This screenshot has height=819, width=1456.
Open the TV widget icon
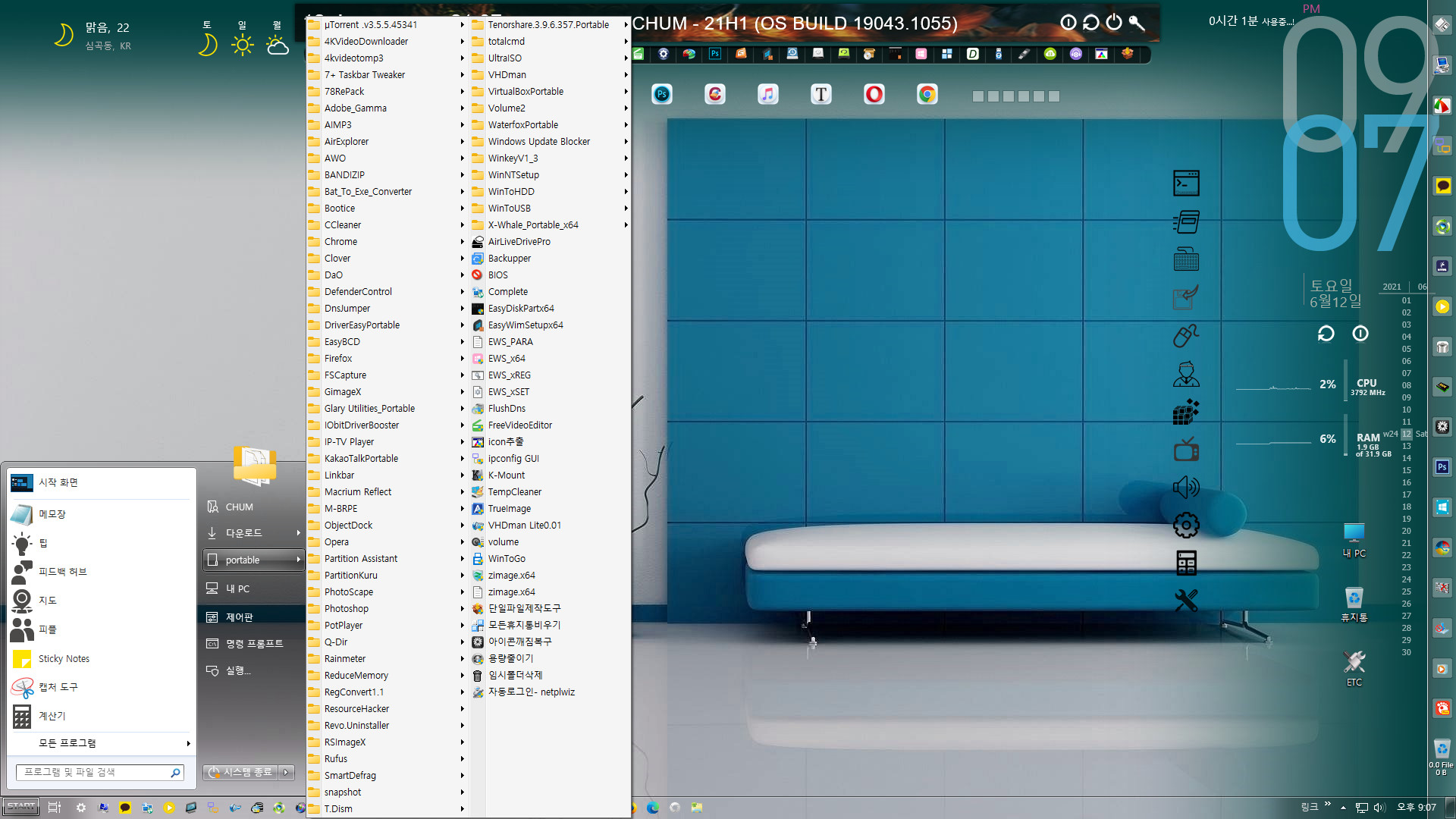pyautogui.click(x=1186, y=449)
